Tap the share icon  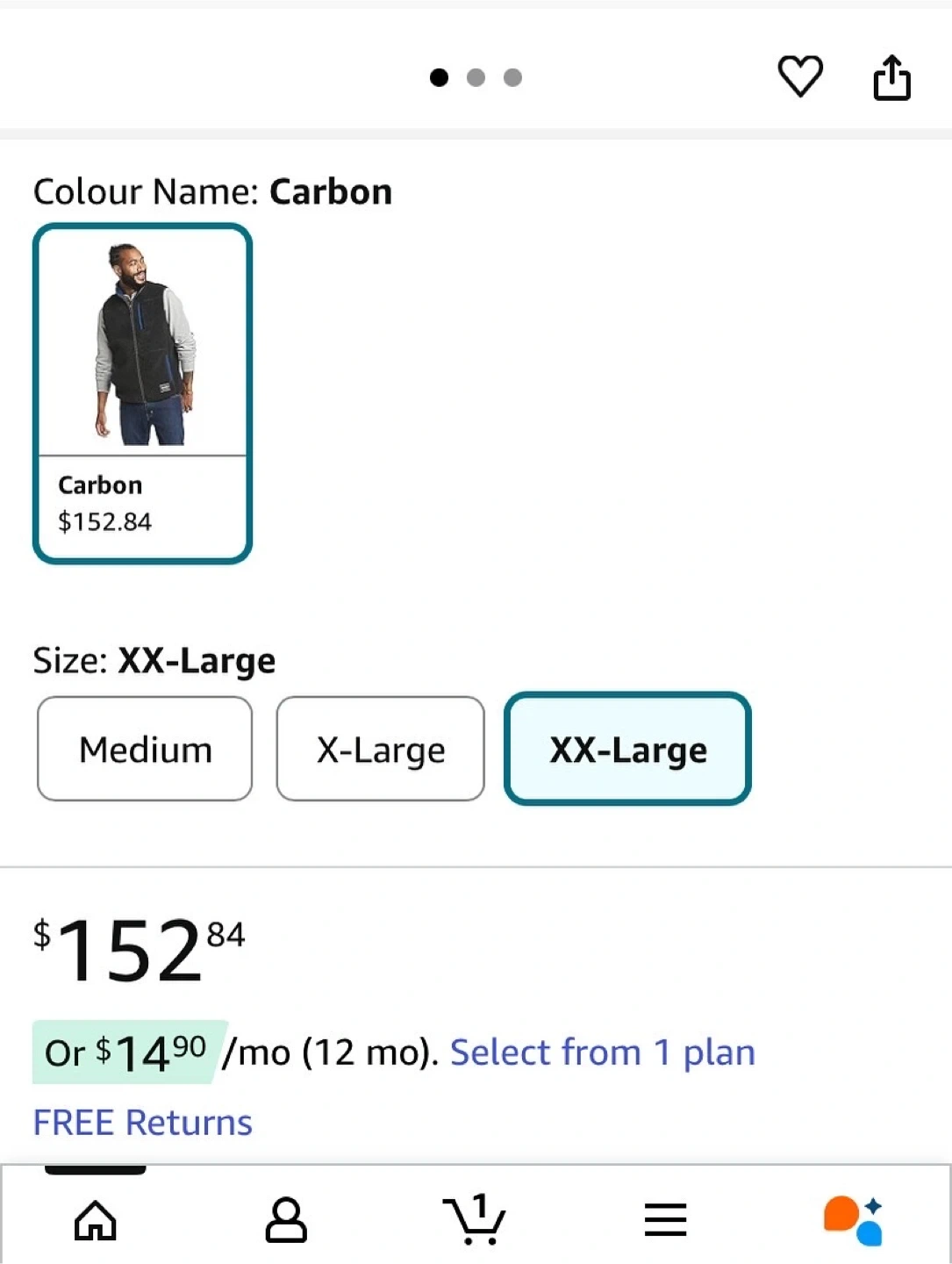[891, 78]
